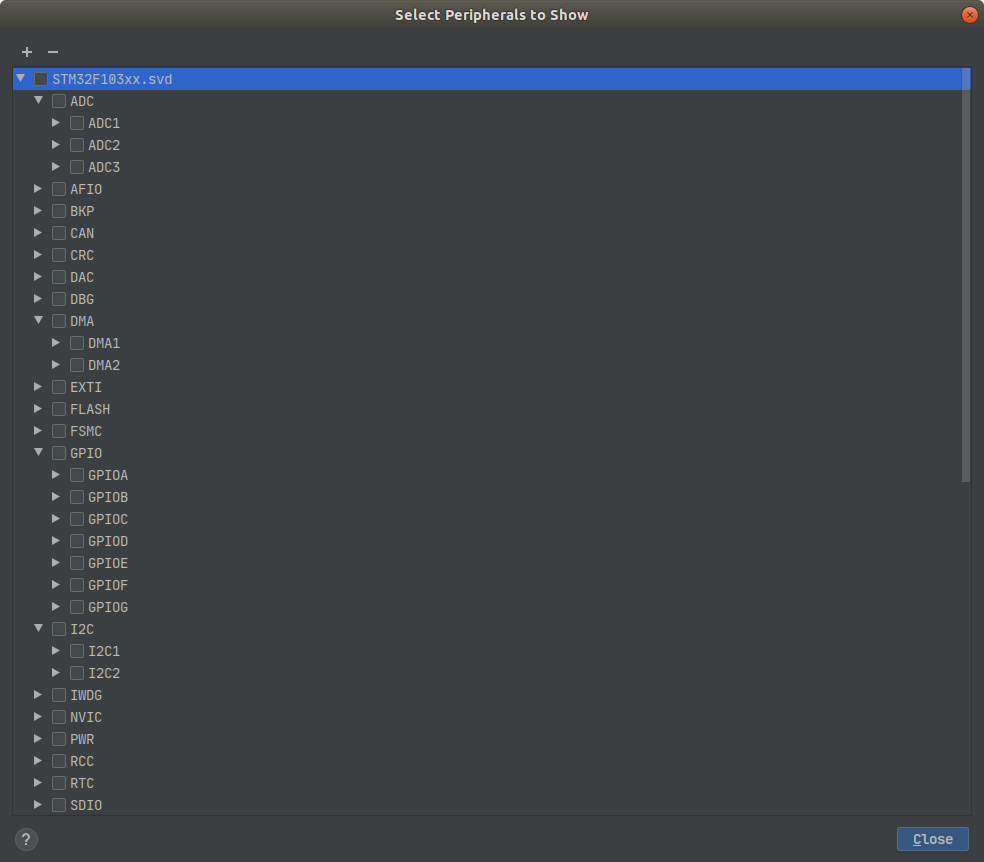Close the dialog with the red X
The height and width of the screenshot is (862, 984).
tap(969, 14)
